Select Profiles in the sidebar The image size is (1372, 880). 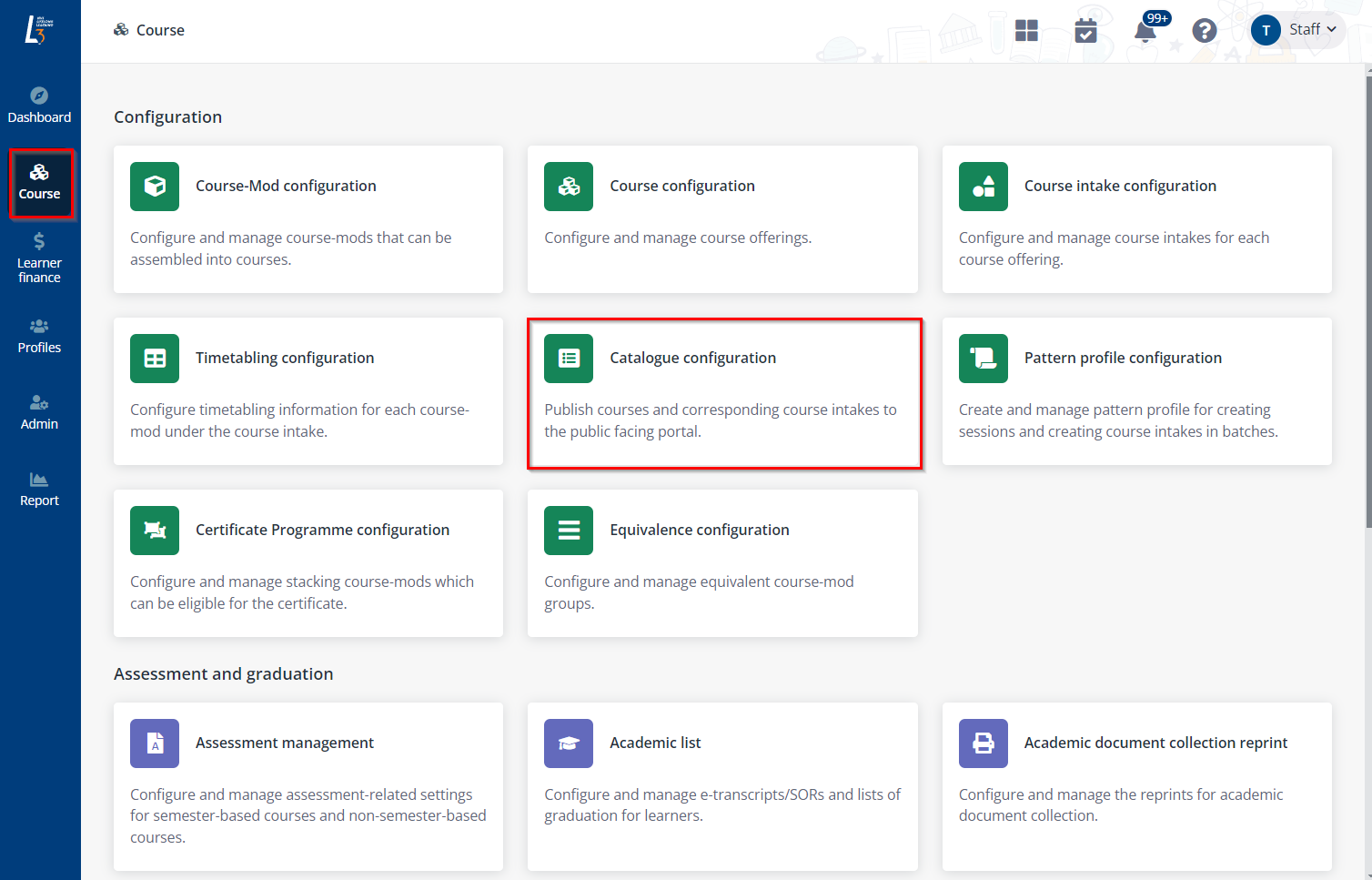point(39,336)
